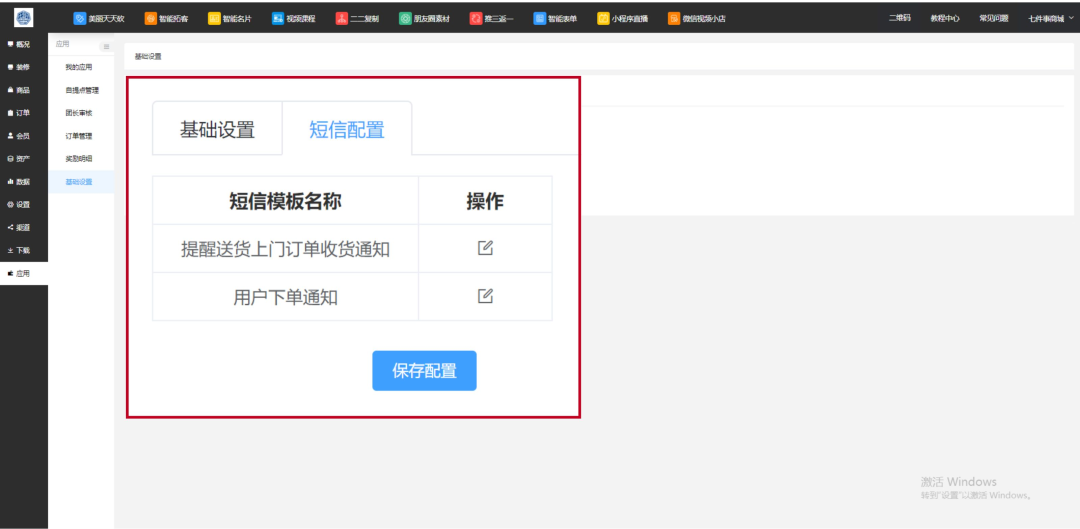Open the 微信视频小店 orange icon

674,19
